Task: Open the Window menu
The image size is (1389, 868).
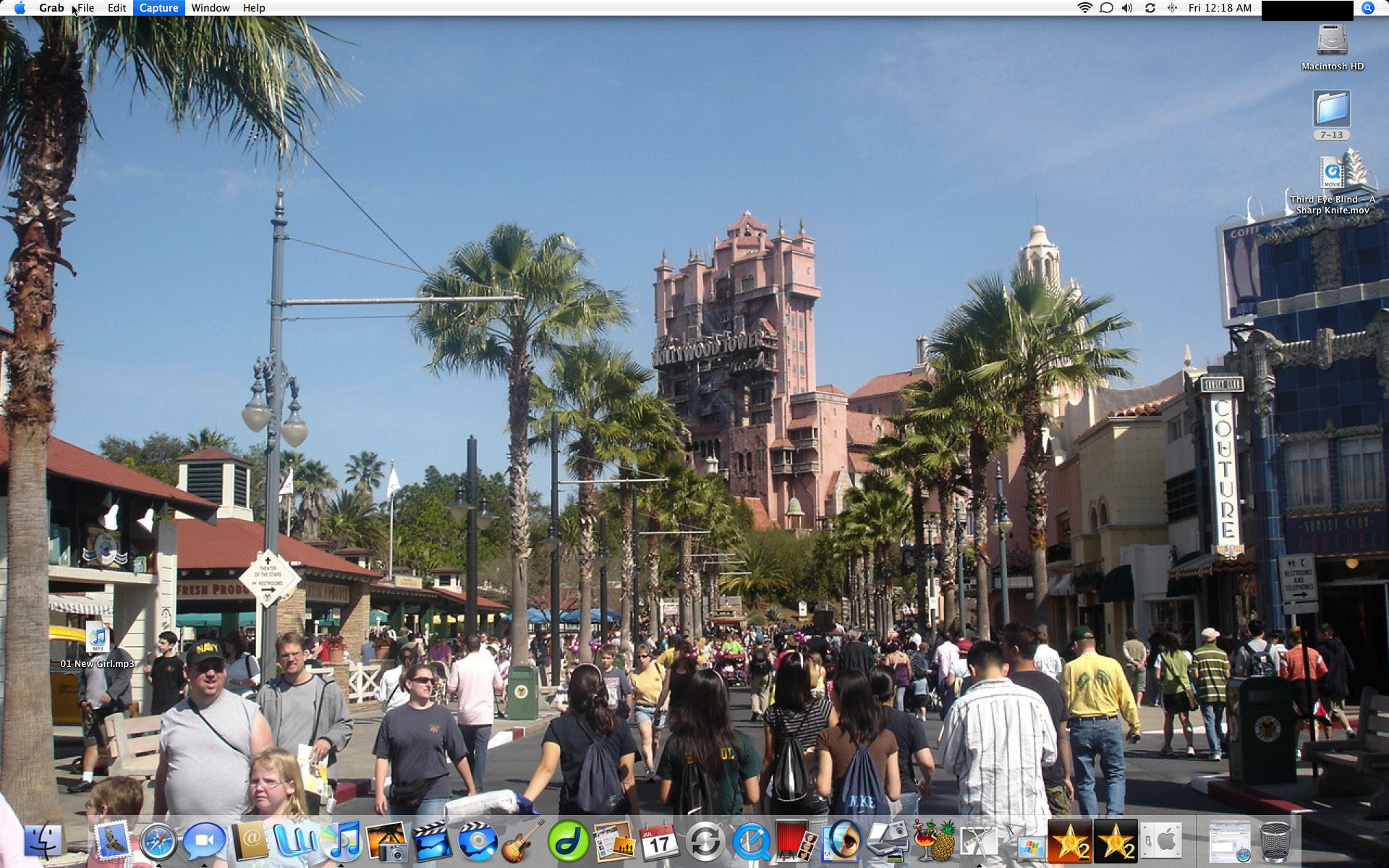Action: pyautogui.click(x=211, y=8)
